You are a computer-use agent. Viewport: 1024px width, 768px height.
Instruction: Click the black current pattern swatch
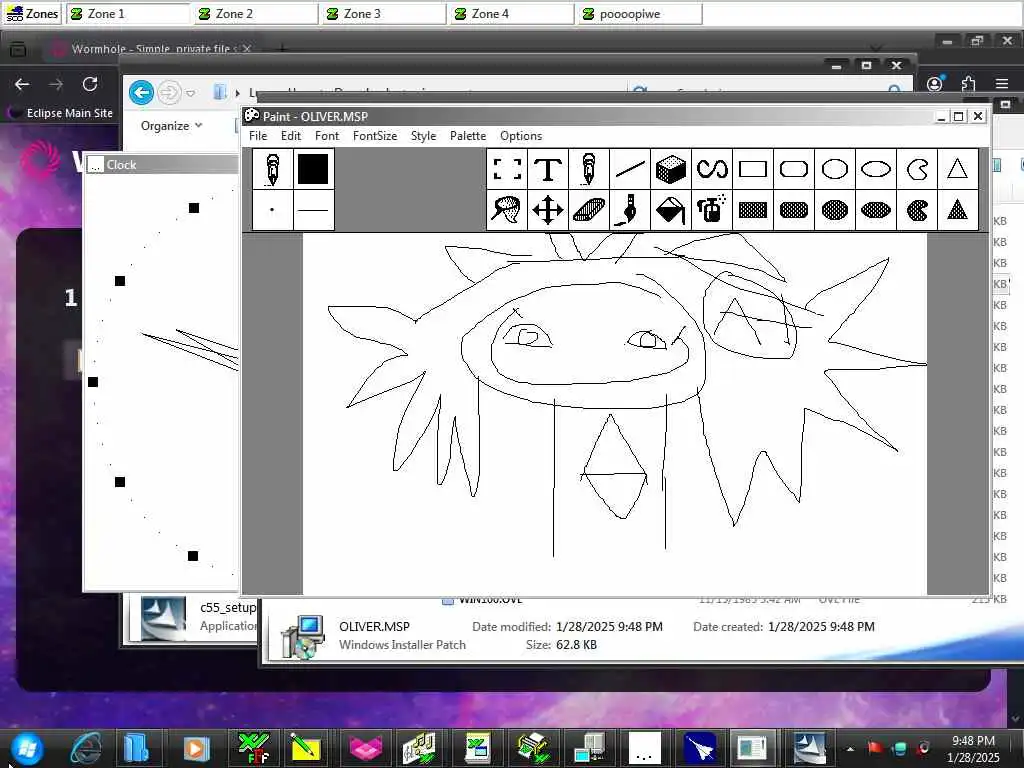coord(313,169)
